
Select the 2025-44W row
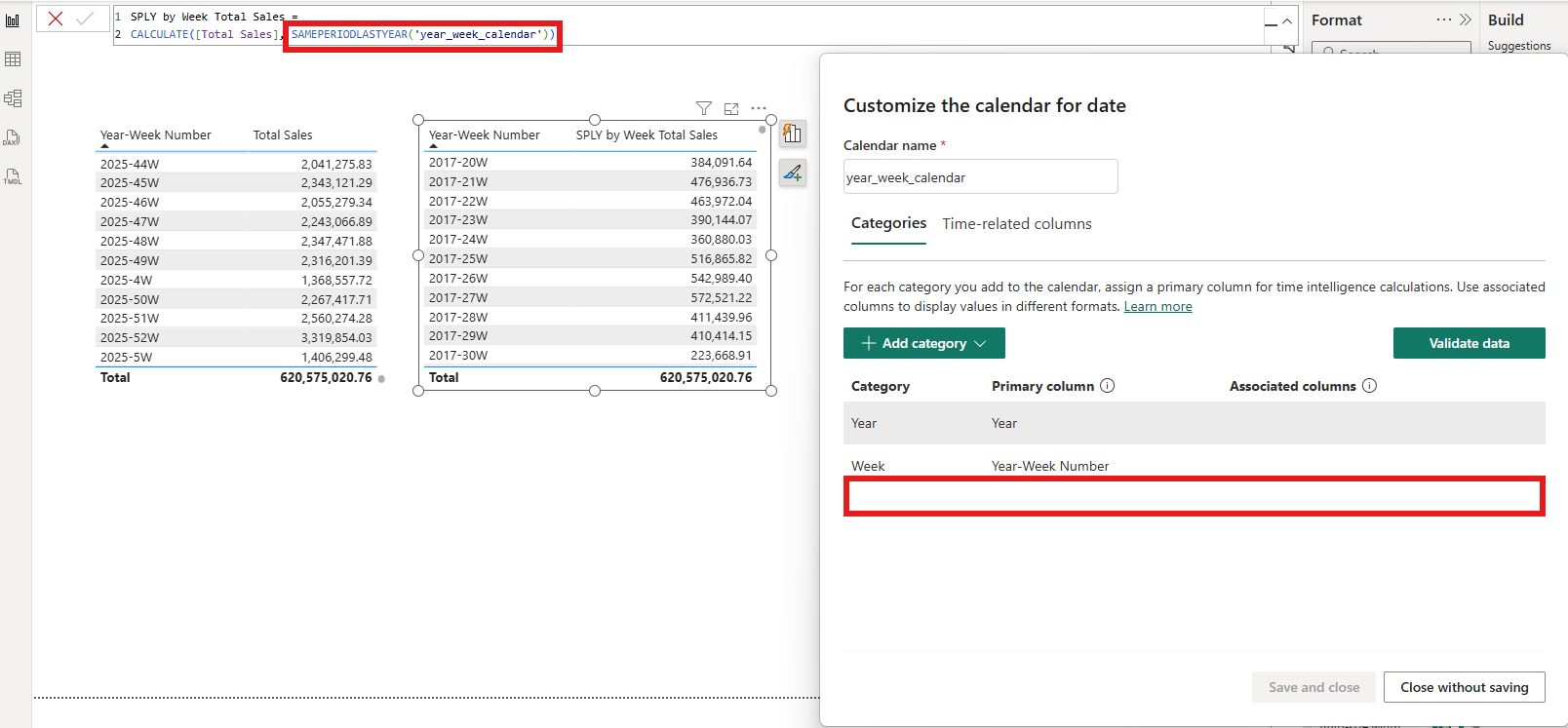coord(236,164)
